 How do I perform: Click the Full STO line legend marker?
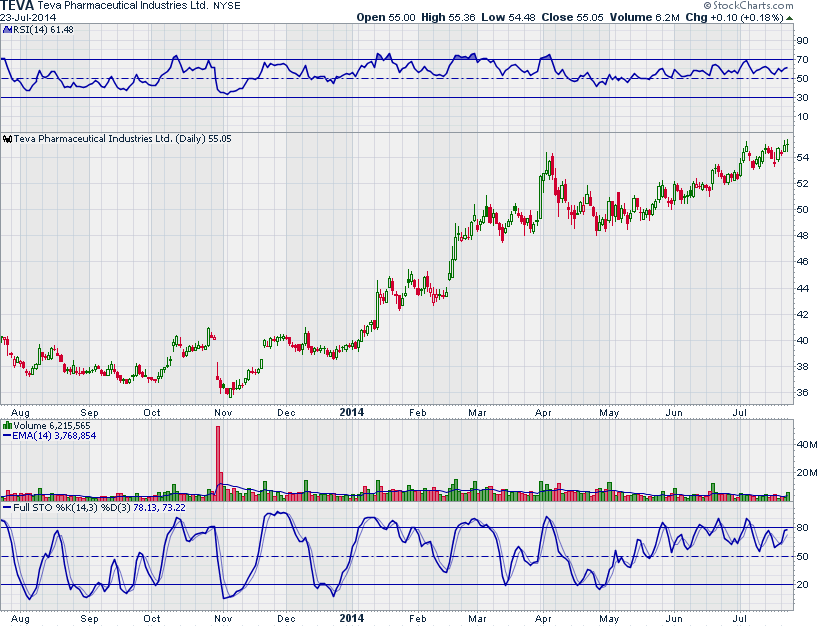[6, 507]
